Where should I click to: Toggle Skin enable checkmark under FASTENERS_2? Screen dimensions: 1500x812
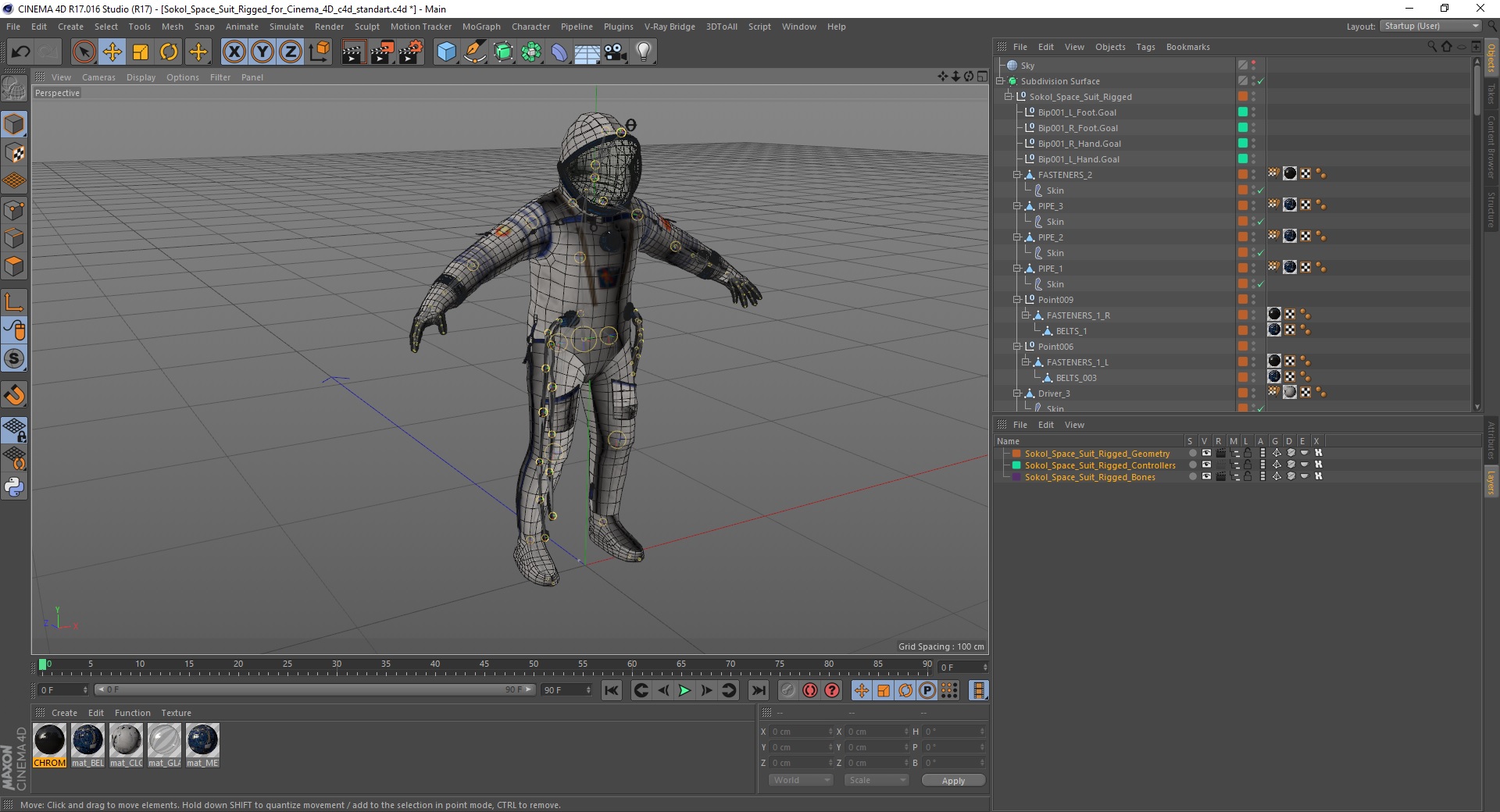point(1260,191)
